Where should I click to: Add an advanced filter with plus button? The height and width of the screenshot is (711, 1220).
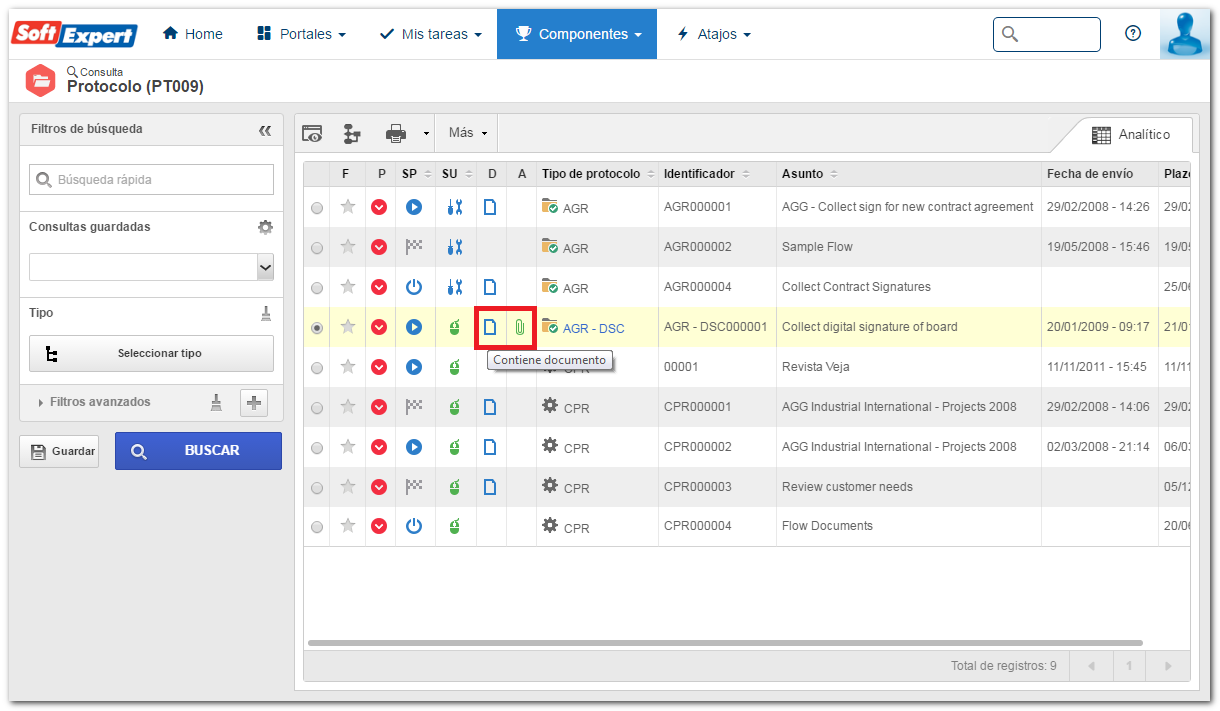pyautogui.click(x=255, y=402)
